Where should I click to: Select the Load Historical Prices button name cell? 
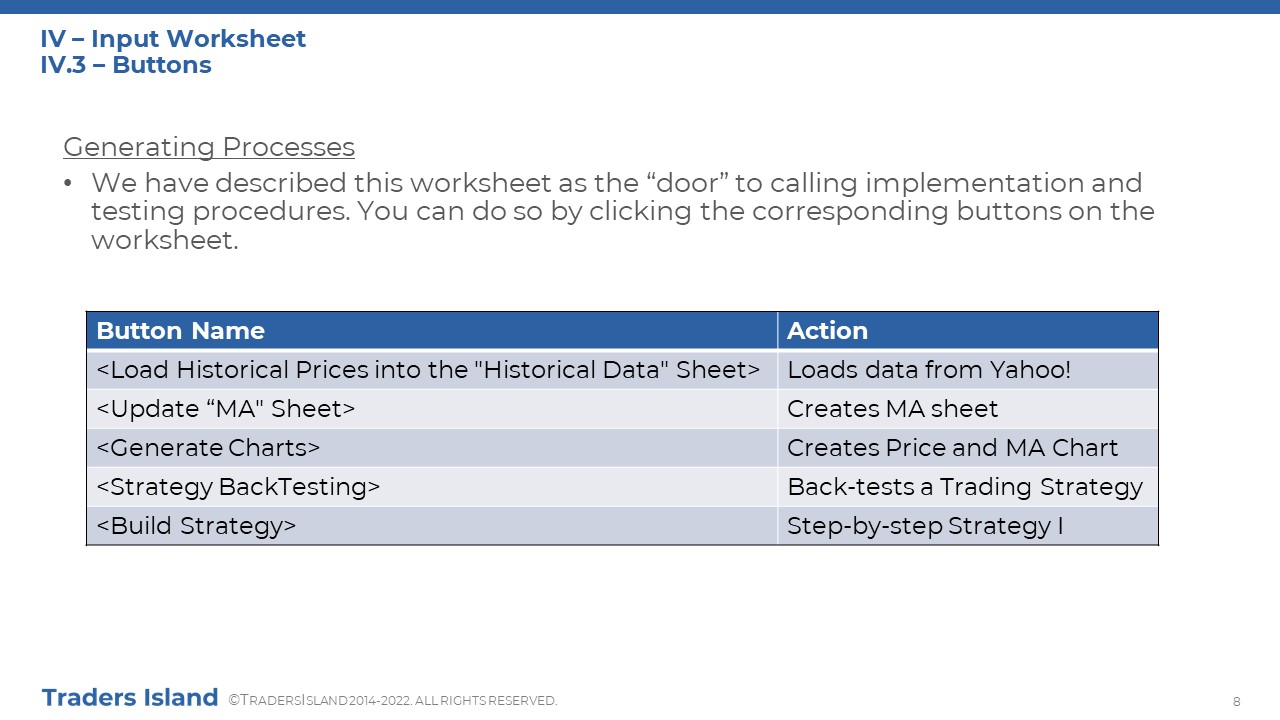432,370
